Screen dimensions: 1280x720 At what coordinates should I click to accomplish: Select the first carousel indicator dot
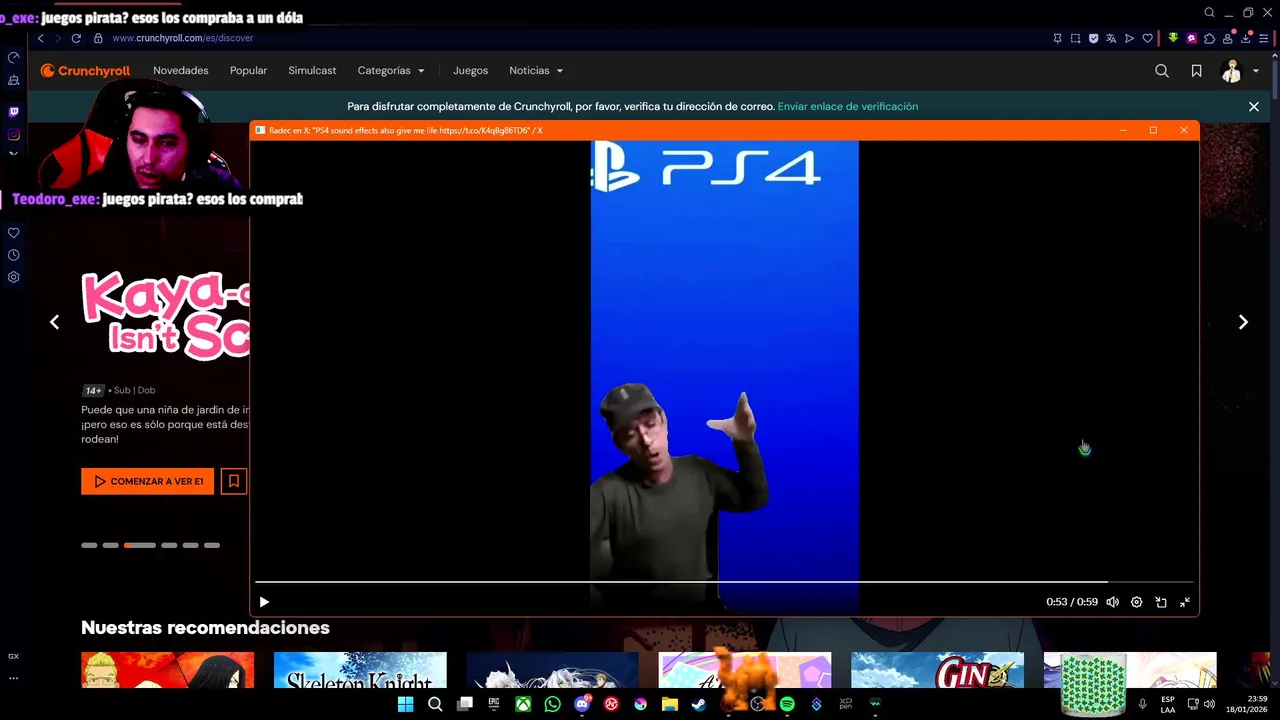[x=89, y=545]
